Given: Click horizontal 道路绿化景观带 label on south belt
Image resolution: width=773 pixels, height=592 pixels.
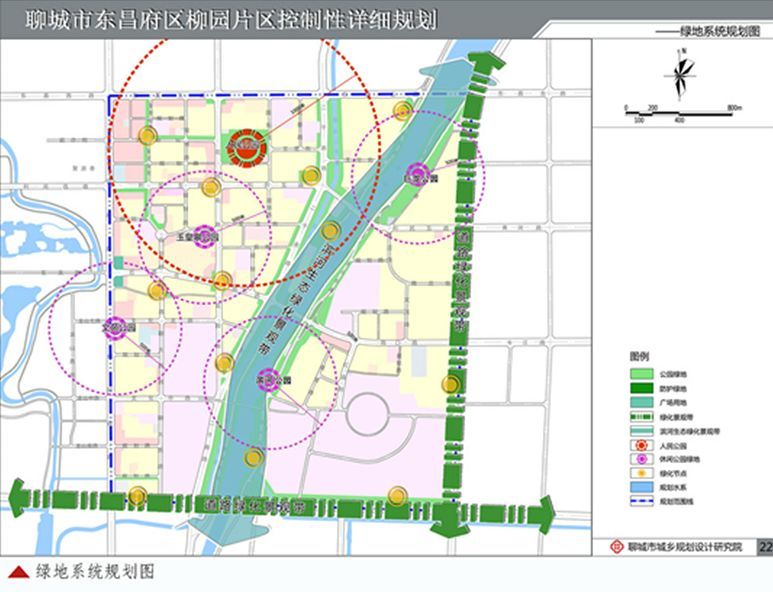Looking at the screenshot, I should [x=255, y=506].
